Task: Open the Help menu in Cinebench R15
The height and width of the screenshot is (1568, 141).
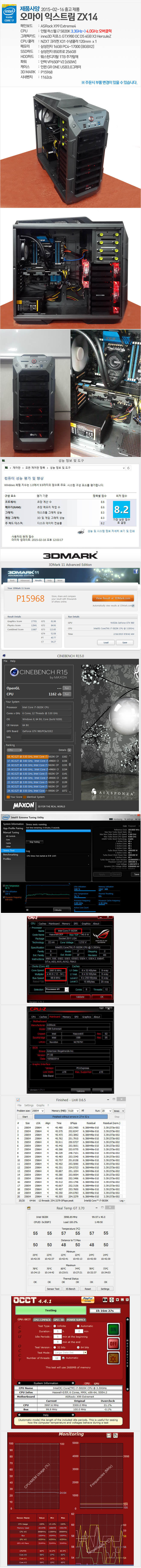Action: pos(13,661)
